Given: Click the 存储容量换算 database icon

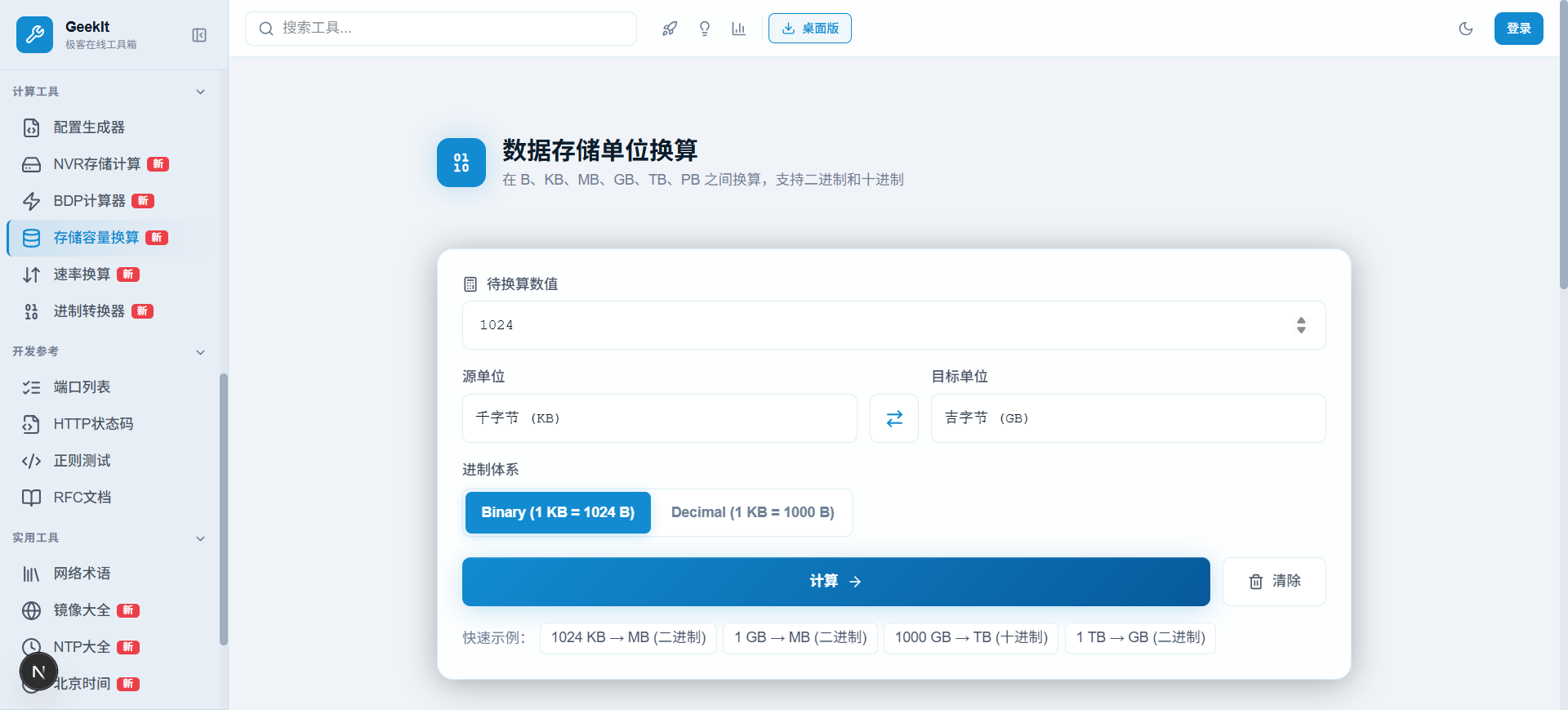Looking at the screenshot, I should [x=31, y=238].
